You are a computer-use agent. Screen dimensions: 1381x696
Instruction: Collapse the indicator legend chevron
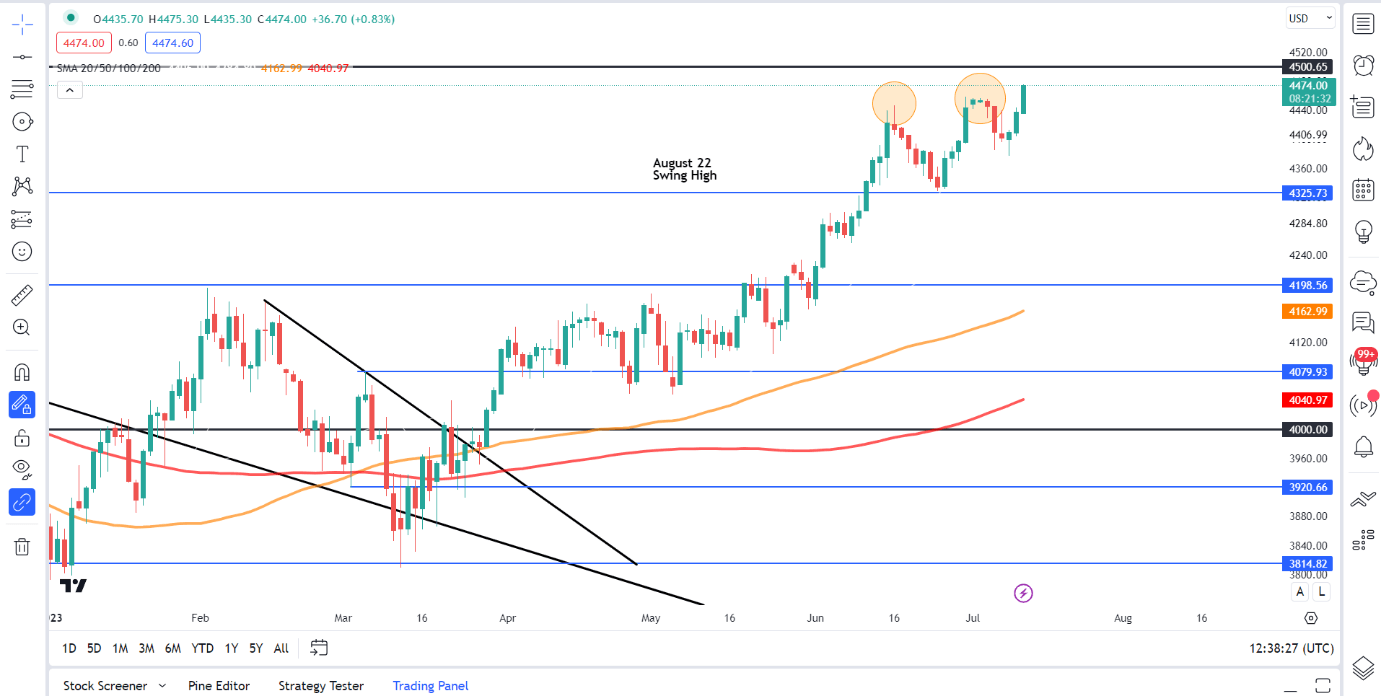pos(69,90)
